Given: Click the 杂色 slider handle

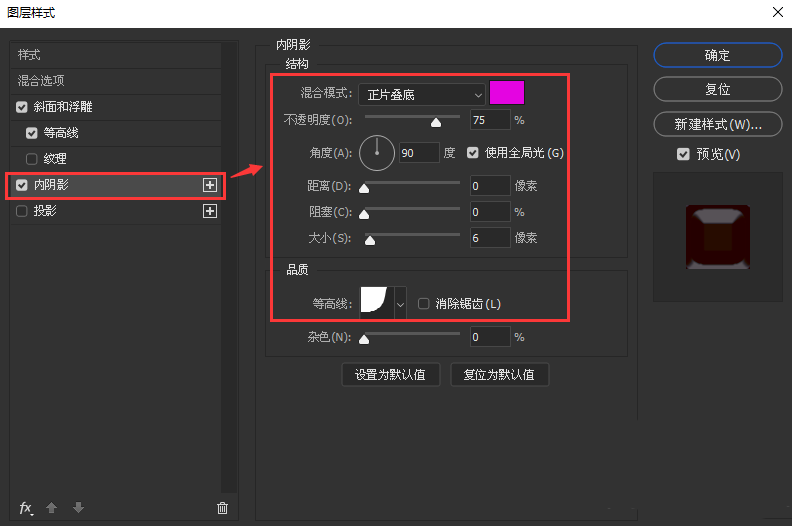Looking at the screenshot, I should (x=364, y=340).
